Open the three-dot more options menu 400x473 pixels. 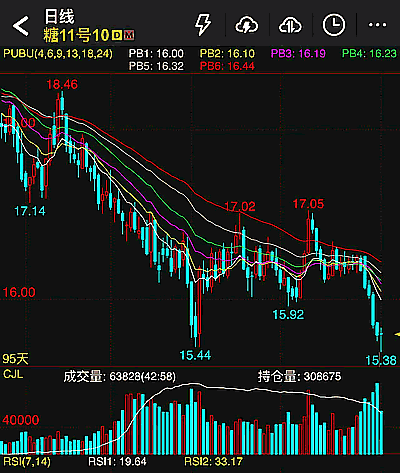(377, 25)
